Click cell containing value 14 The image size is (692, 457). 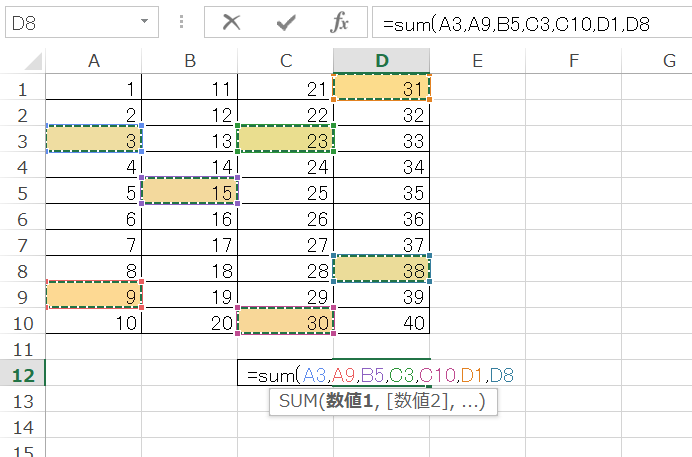pos(190,165)
